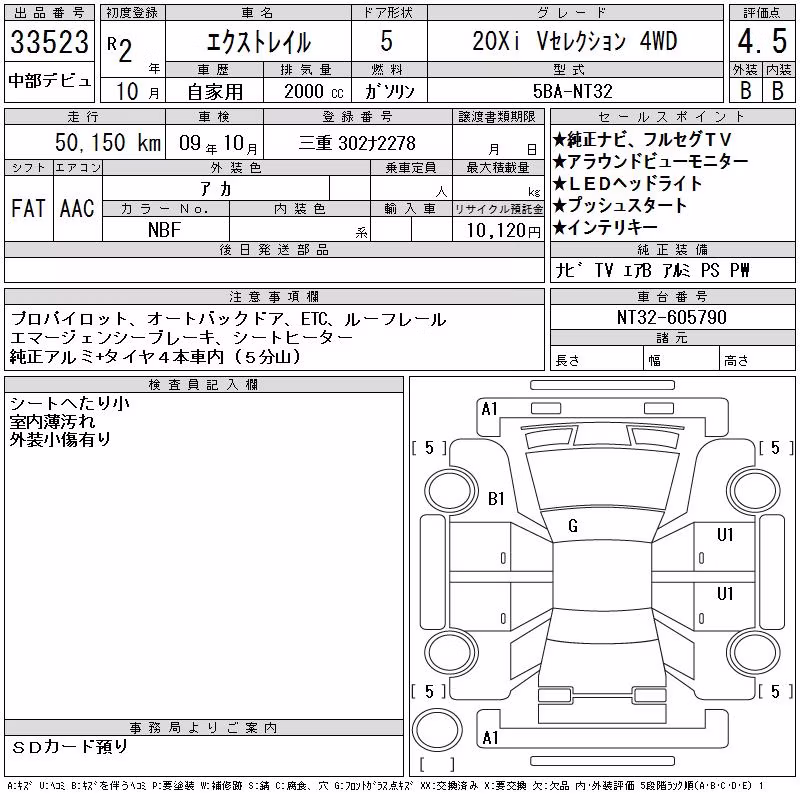Click the door shape value 5
This screenshot has height=800, width=800.
tap(387, 41)
